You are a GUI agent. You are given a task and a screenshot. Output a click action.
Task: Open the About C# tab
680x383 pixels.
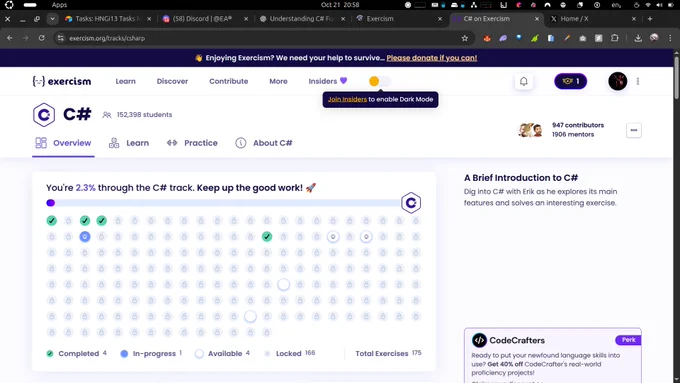(264, 143)
